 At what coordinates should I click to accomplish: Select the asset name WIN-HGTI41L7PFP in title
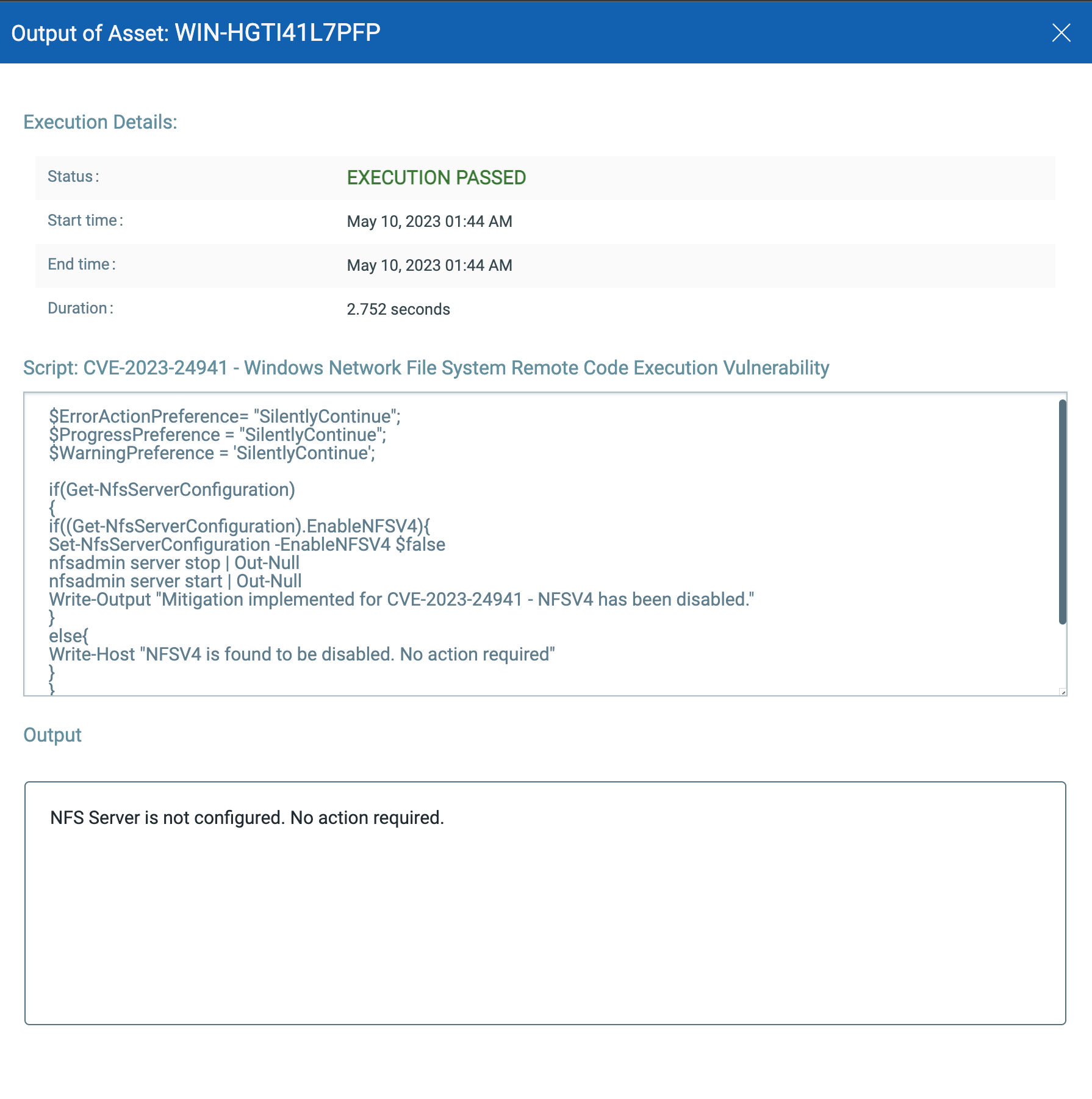click(x=276, y=33)
